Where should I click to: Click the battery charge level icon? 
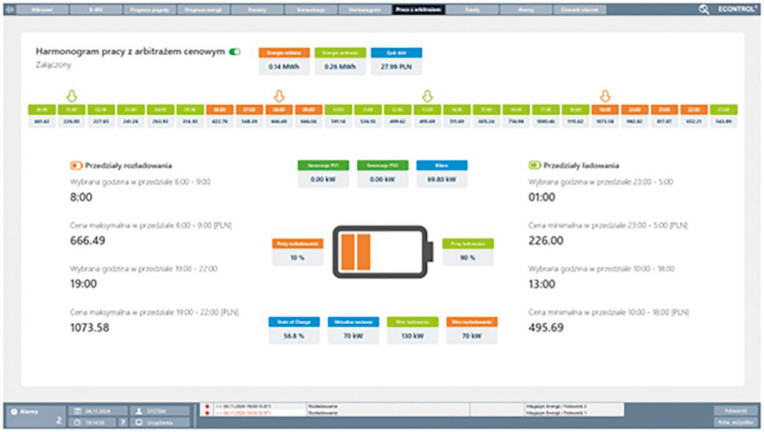click(383, 252)
